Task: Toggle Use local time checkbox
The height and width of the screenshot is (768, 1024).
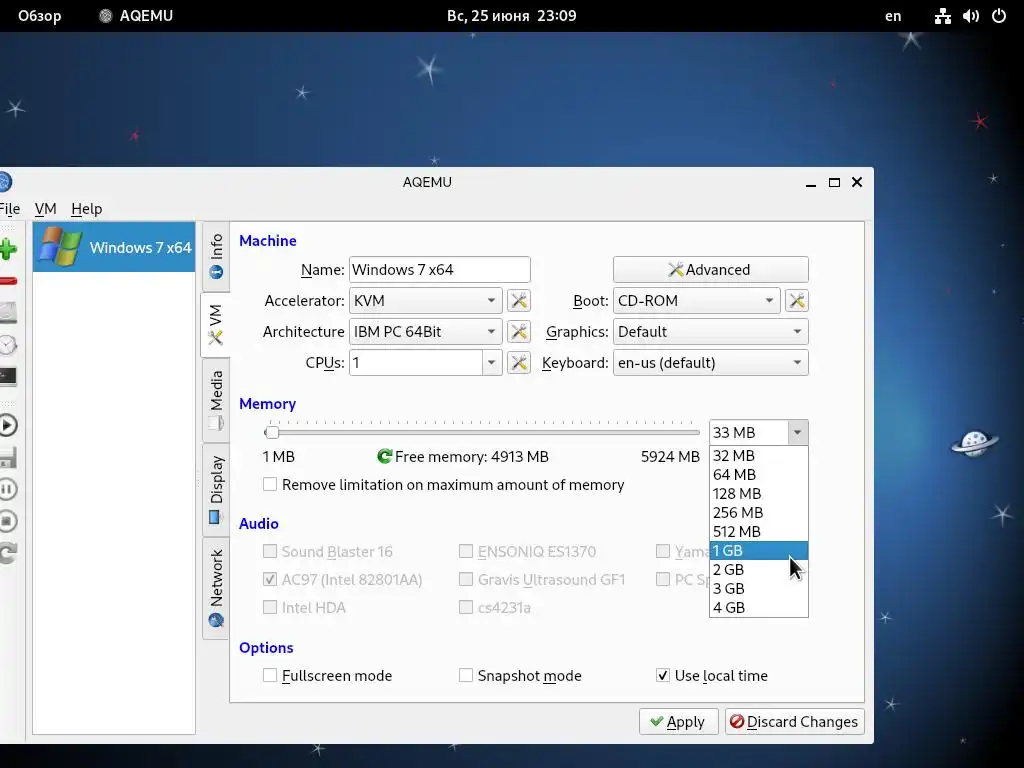Action: (663, 675)
